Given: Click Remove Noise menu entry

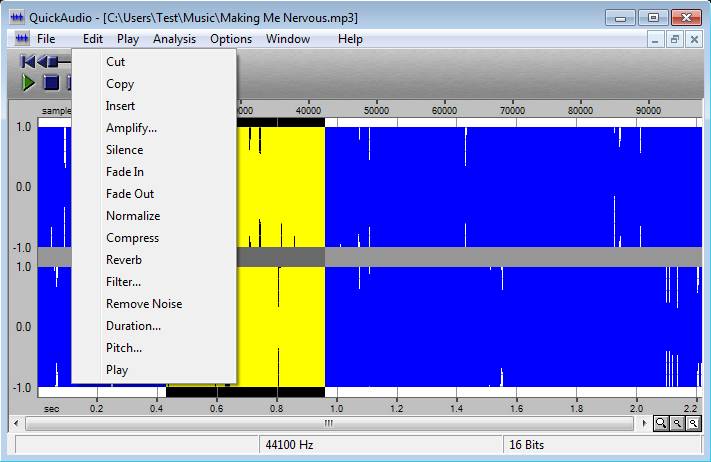Looking at the screenshot, I should pos(144,304).
